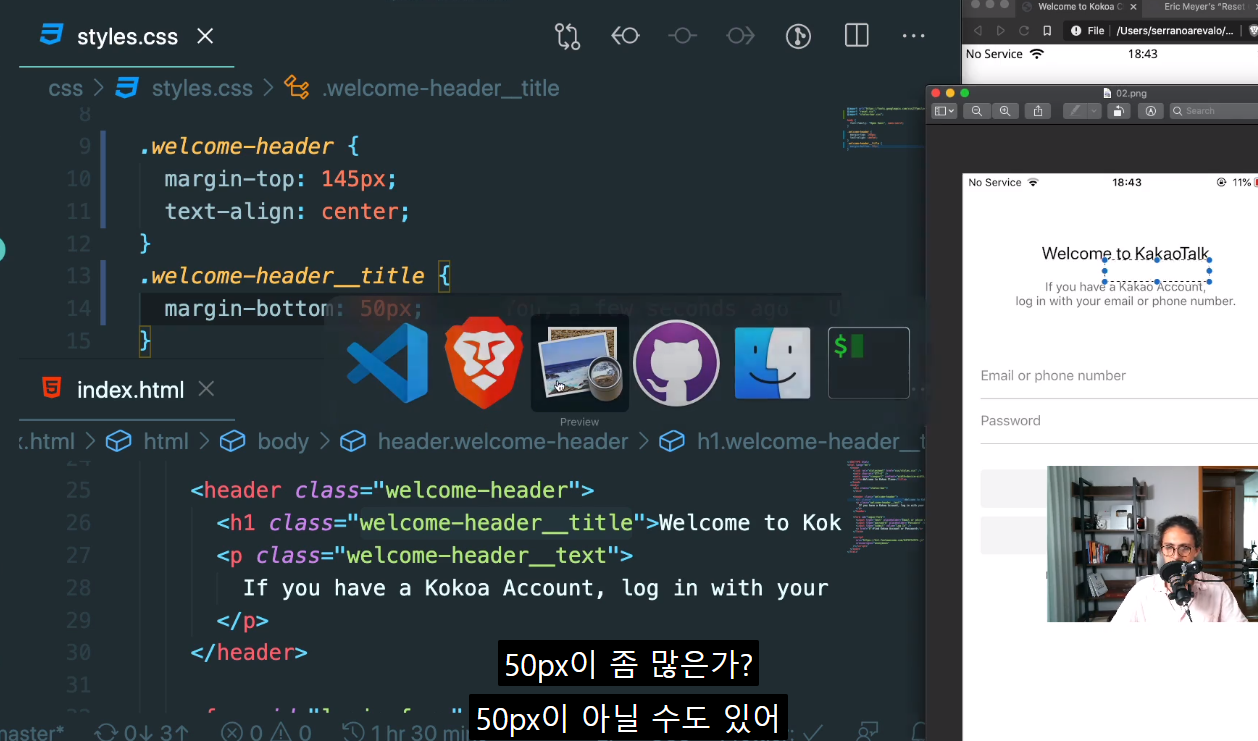Viewport: 1258px width, 741px height.
Task: Switch to the styles.css tab
Action: point(127,37)
